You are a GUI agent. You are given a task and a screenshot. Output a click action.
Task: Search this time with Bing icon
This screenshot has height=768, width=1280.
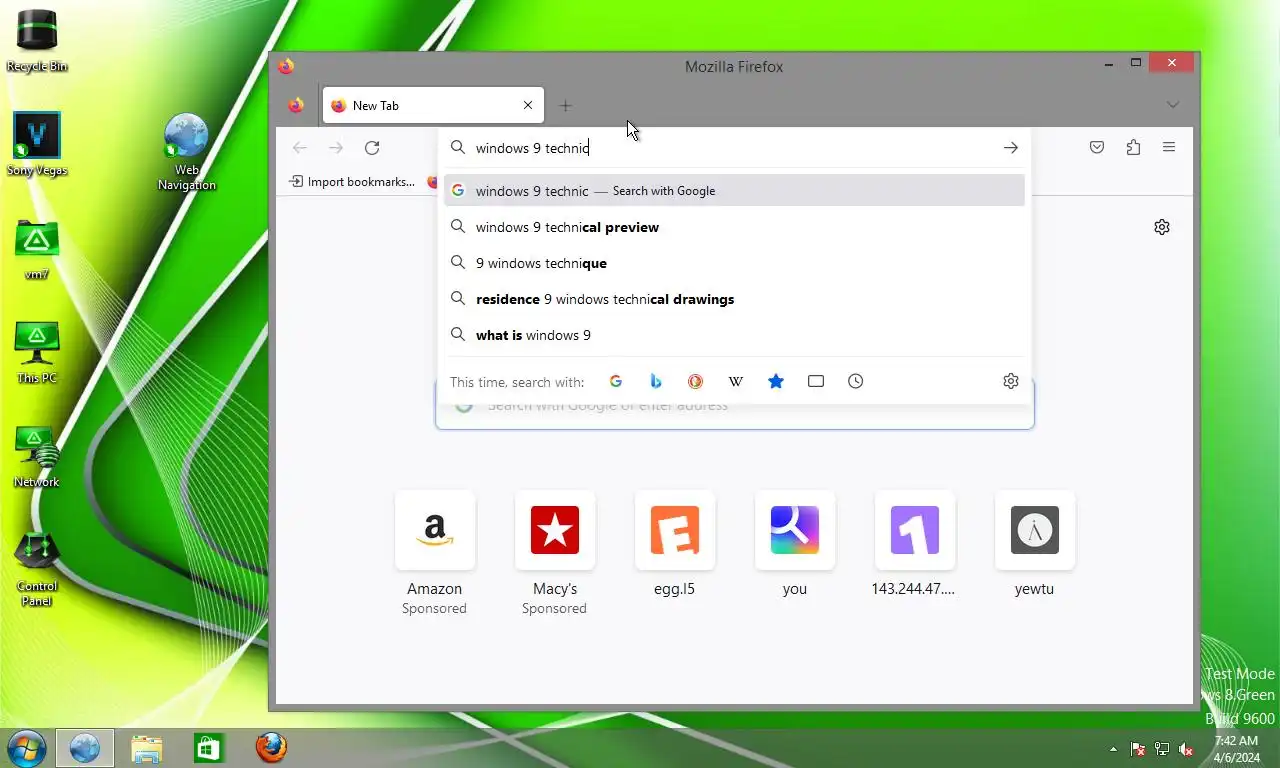click(x=656, y=381)
